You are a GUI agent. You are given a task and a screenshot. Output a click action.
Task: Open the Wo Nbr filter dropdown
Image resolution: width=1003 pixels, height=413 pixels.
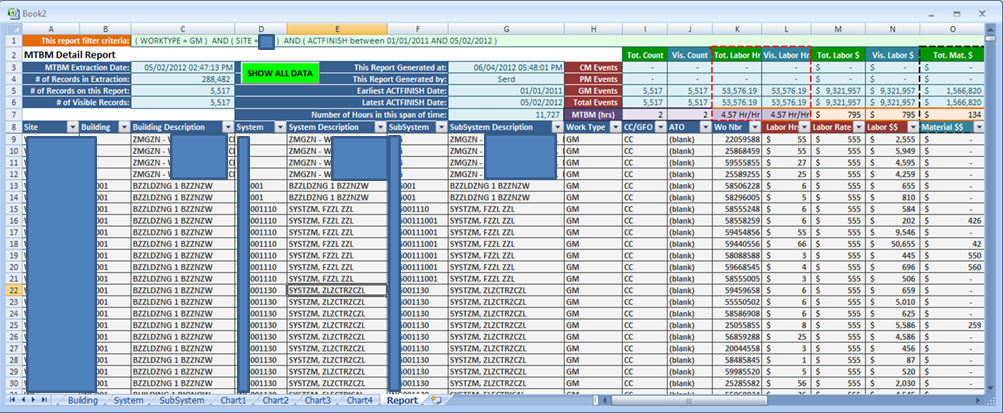coord(755,127)
